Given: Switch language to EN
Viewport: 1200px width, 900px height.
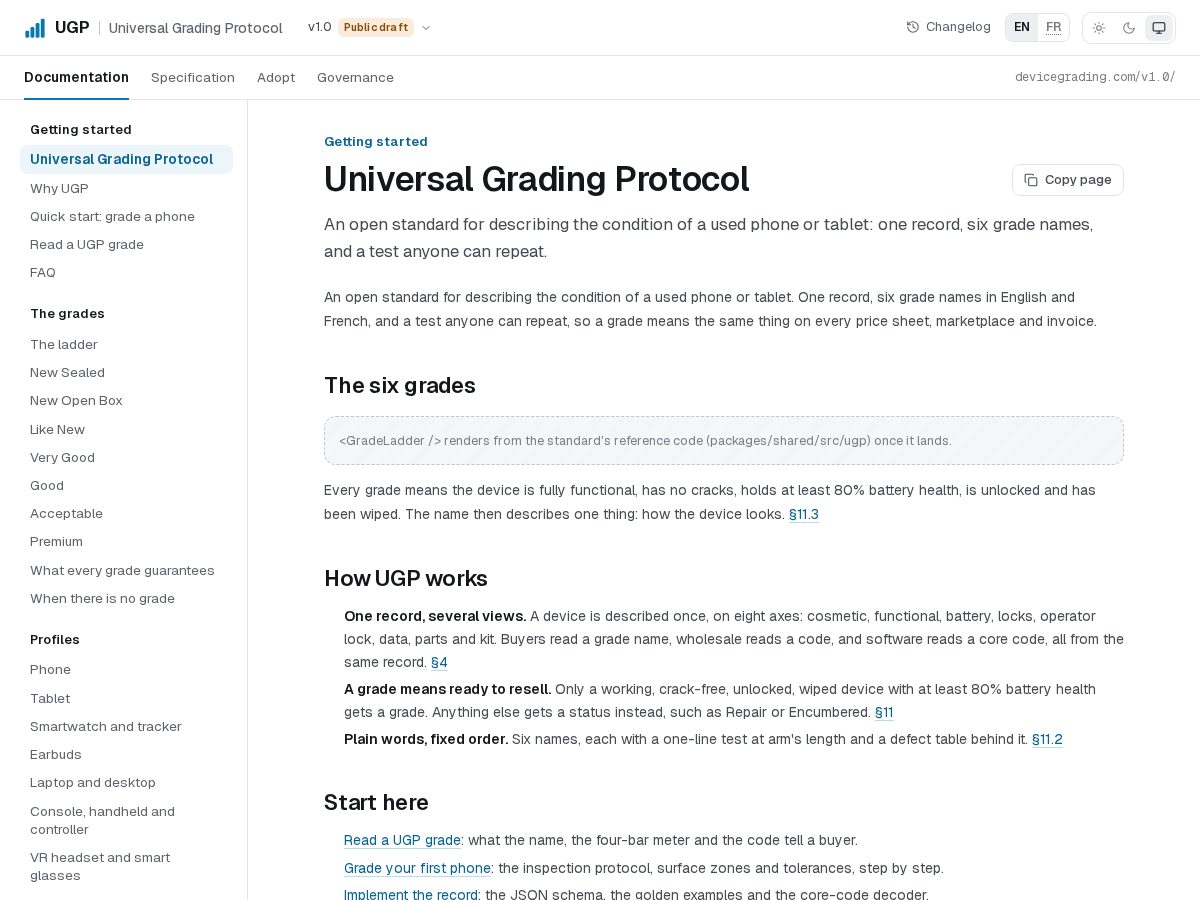Looking at the screenshot, I should 1022,27.
